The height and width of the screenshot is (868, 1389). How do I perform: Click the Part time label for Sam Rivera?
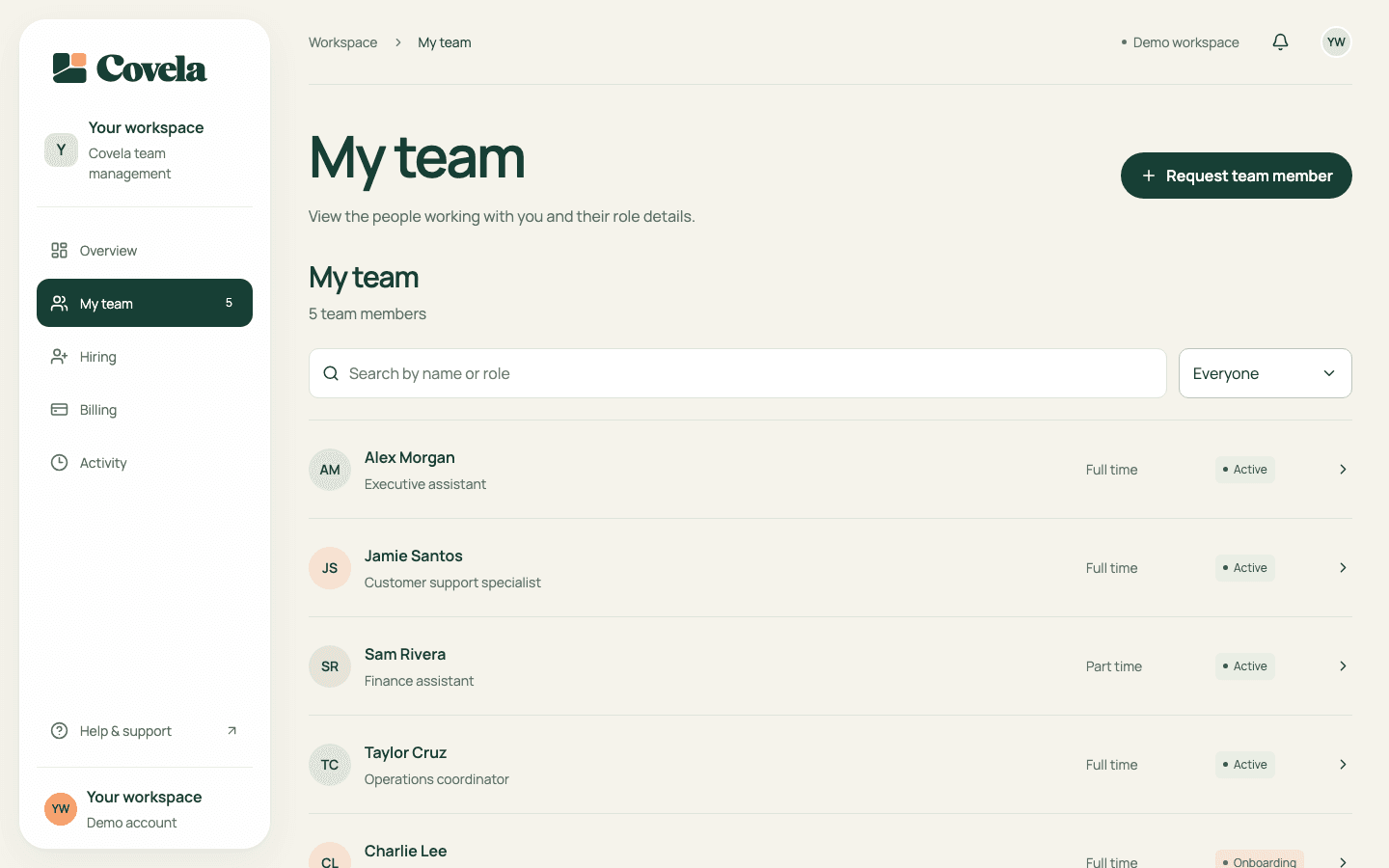1114,666
